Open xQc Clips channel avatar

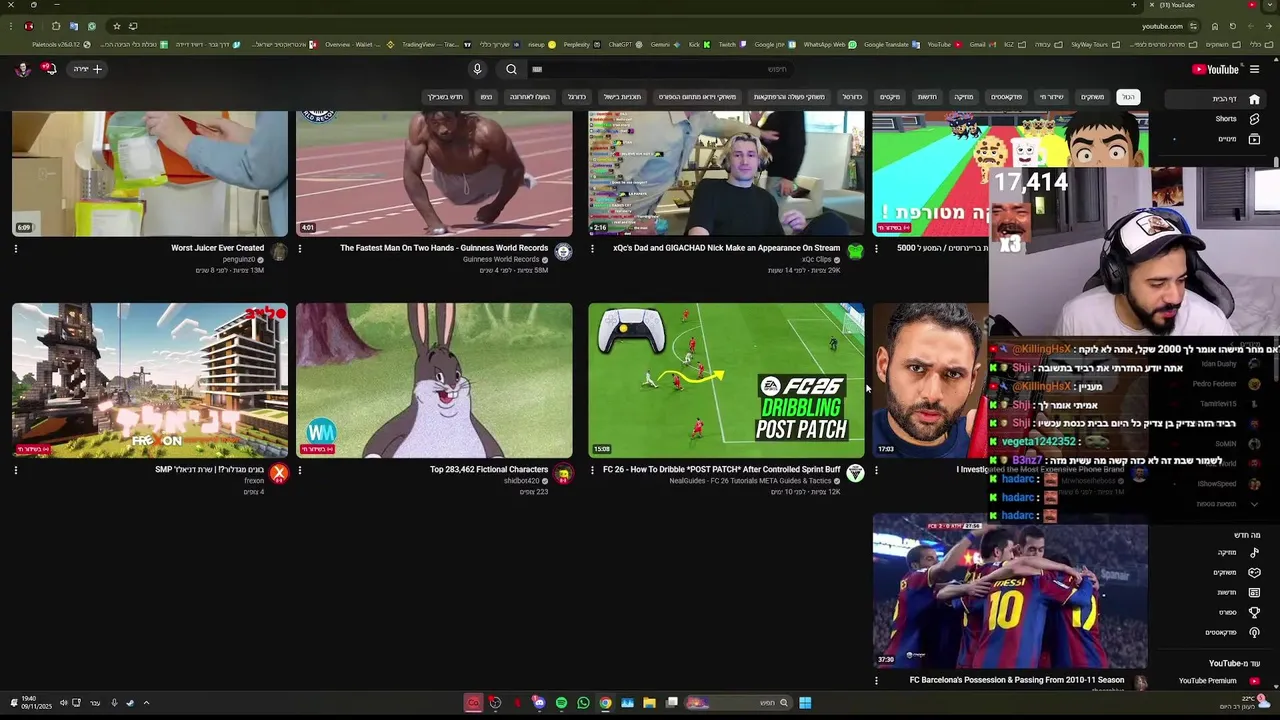[855, 252]
